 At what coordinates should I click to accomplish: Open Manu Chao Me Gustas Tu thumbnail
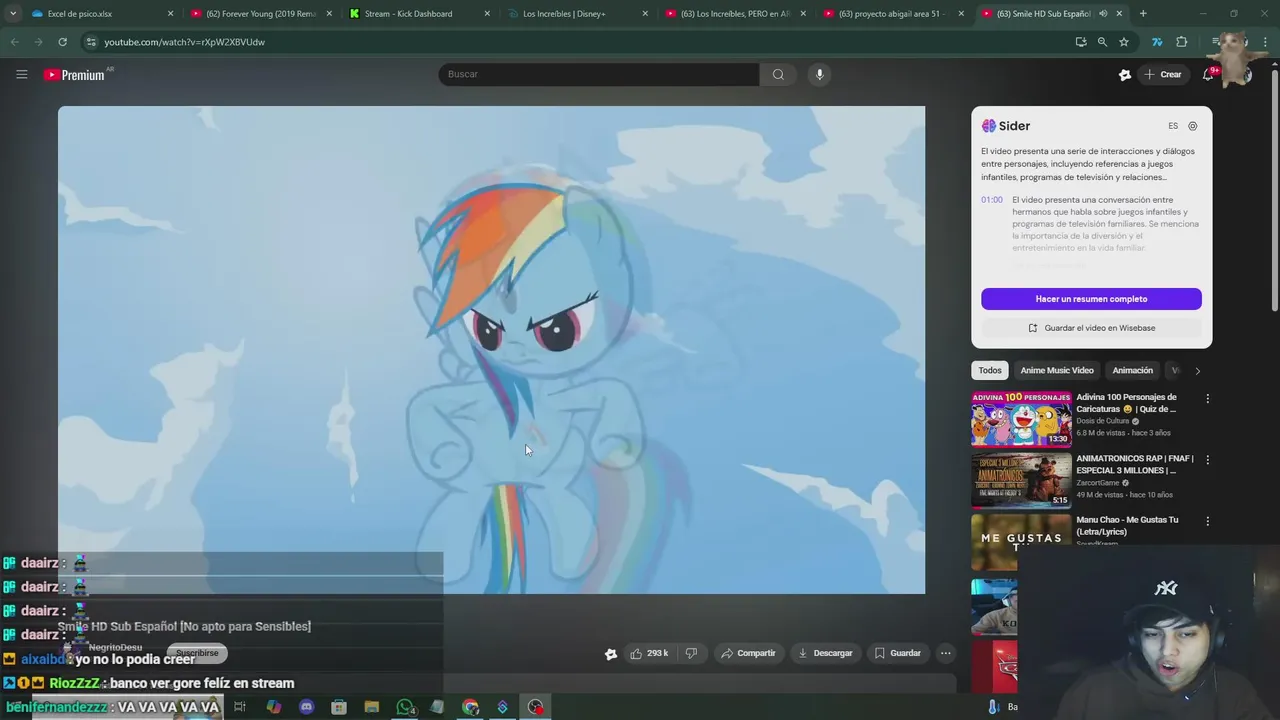(x=1021, y=541)
